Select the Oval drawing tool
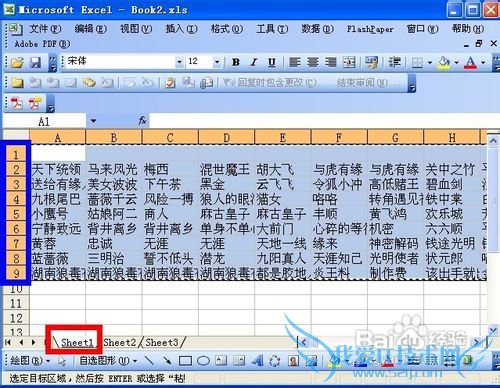500x388 pixels. coord(203,361)
